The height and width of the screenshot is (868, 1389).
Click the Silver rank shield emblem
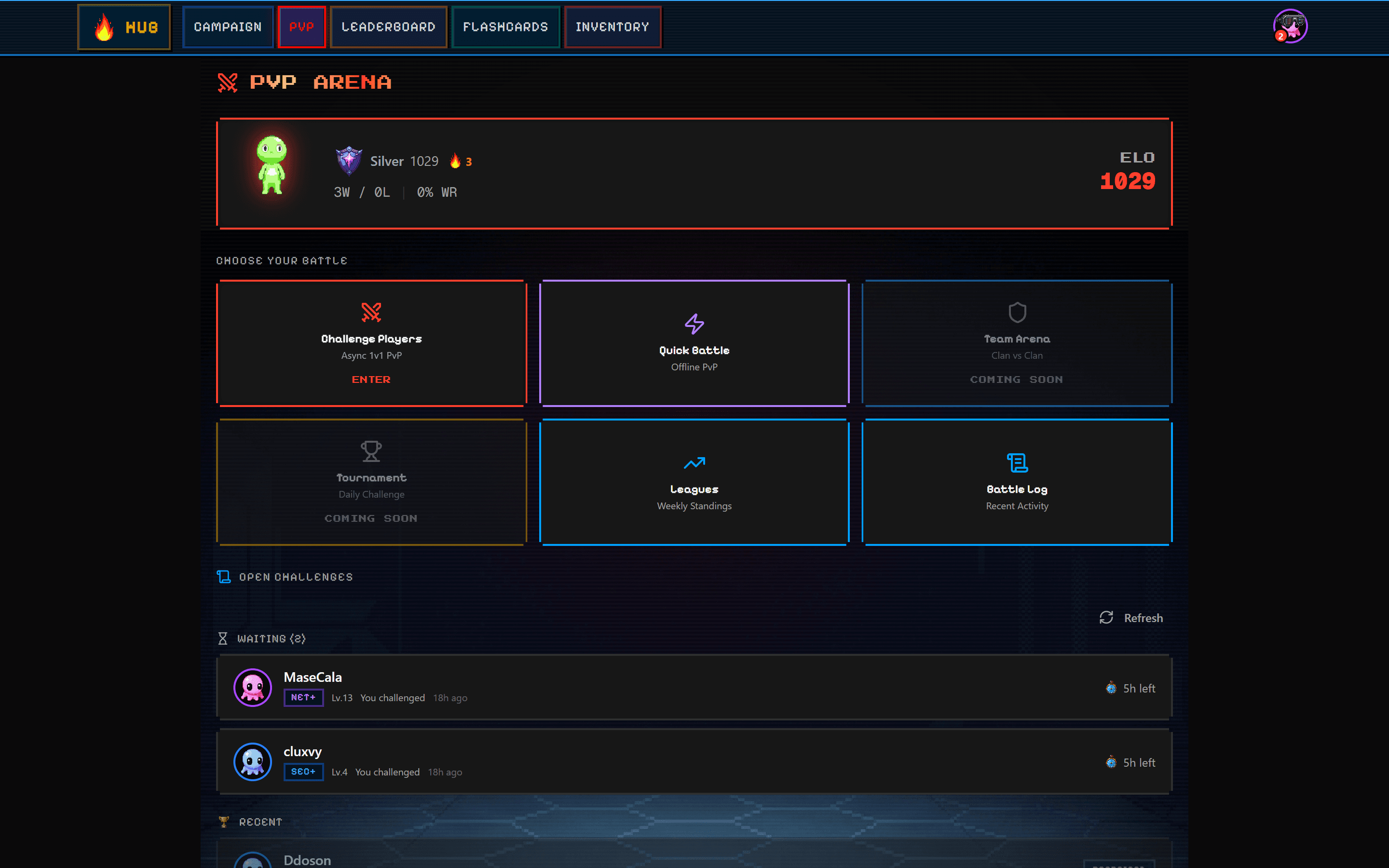(x=349, y=161)
